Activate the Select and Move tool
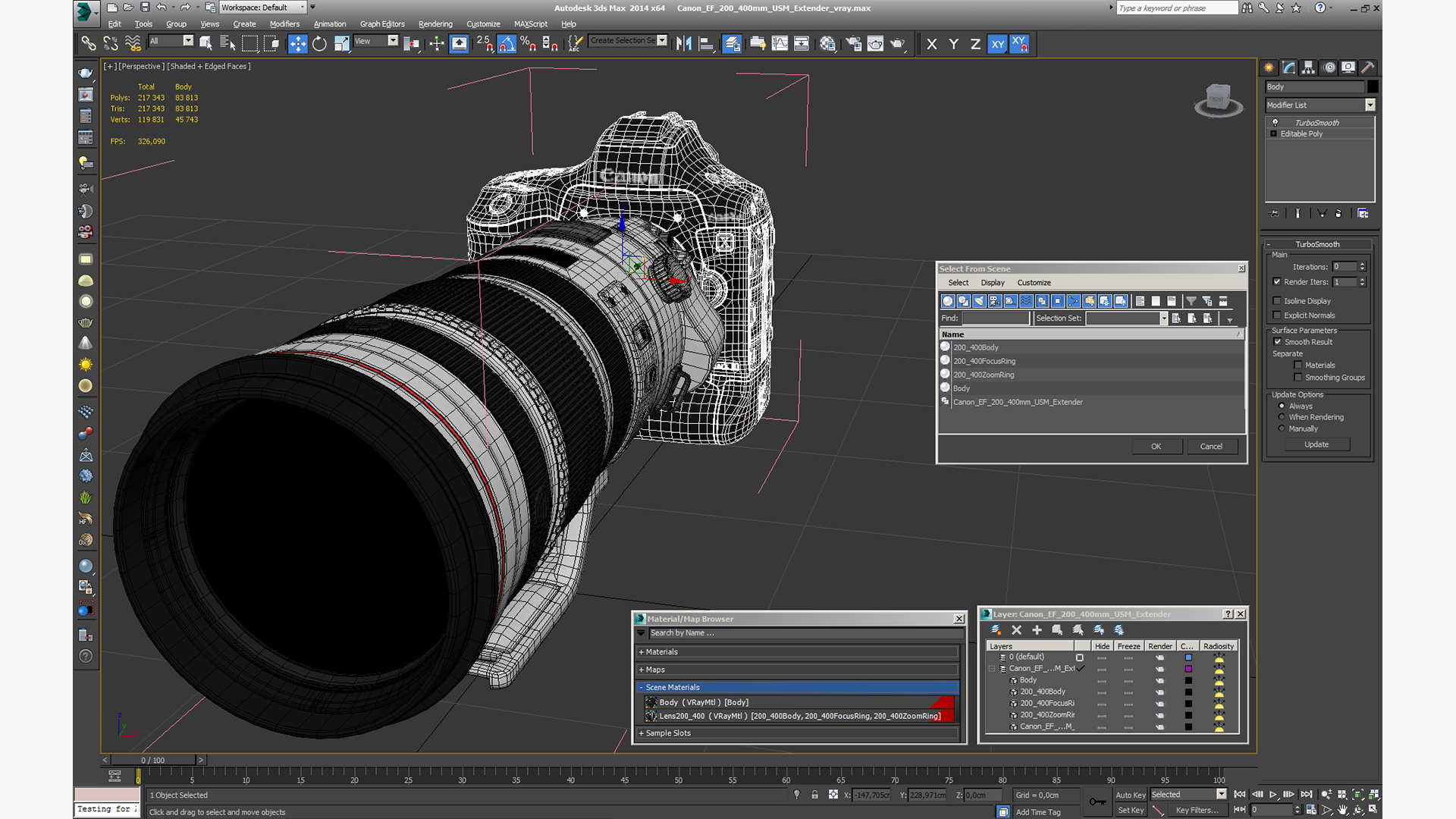 (x=297, y=44)
